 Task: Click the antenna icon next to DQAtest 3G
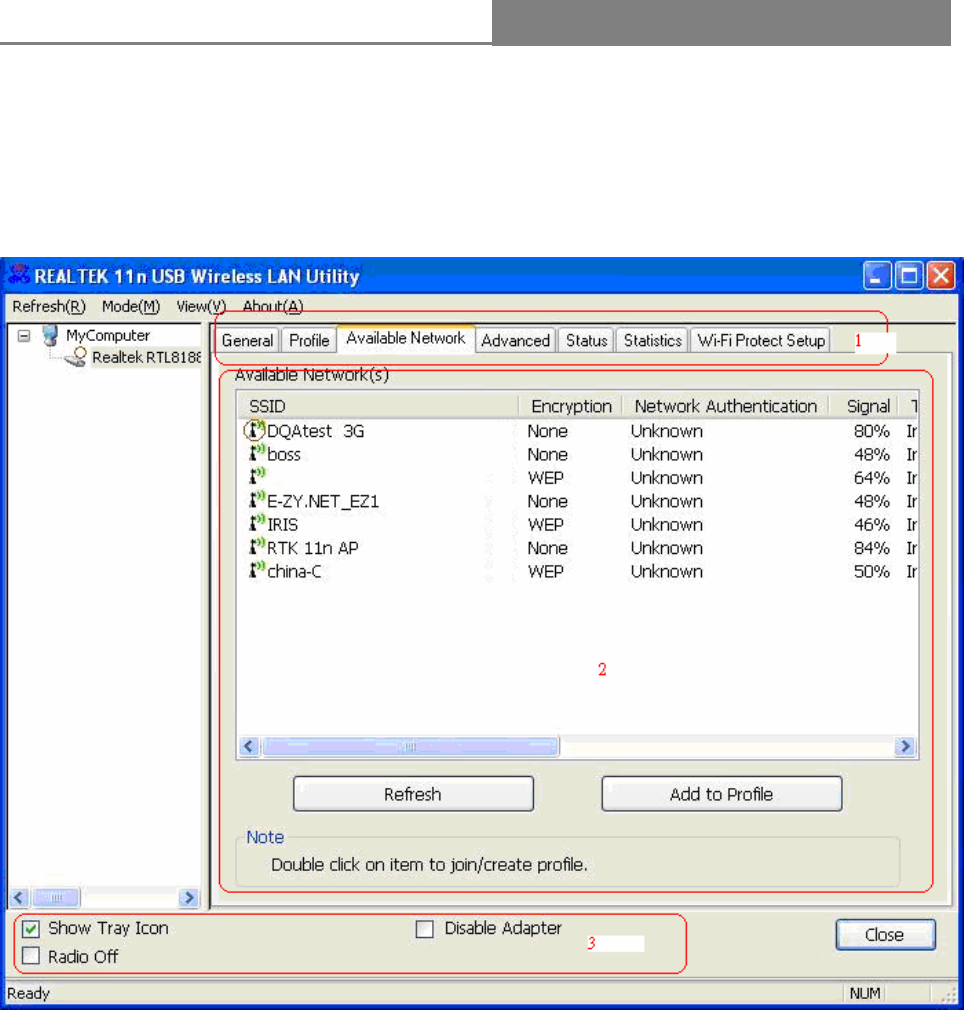pyautogui.click(x=256, y=430)
